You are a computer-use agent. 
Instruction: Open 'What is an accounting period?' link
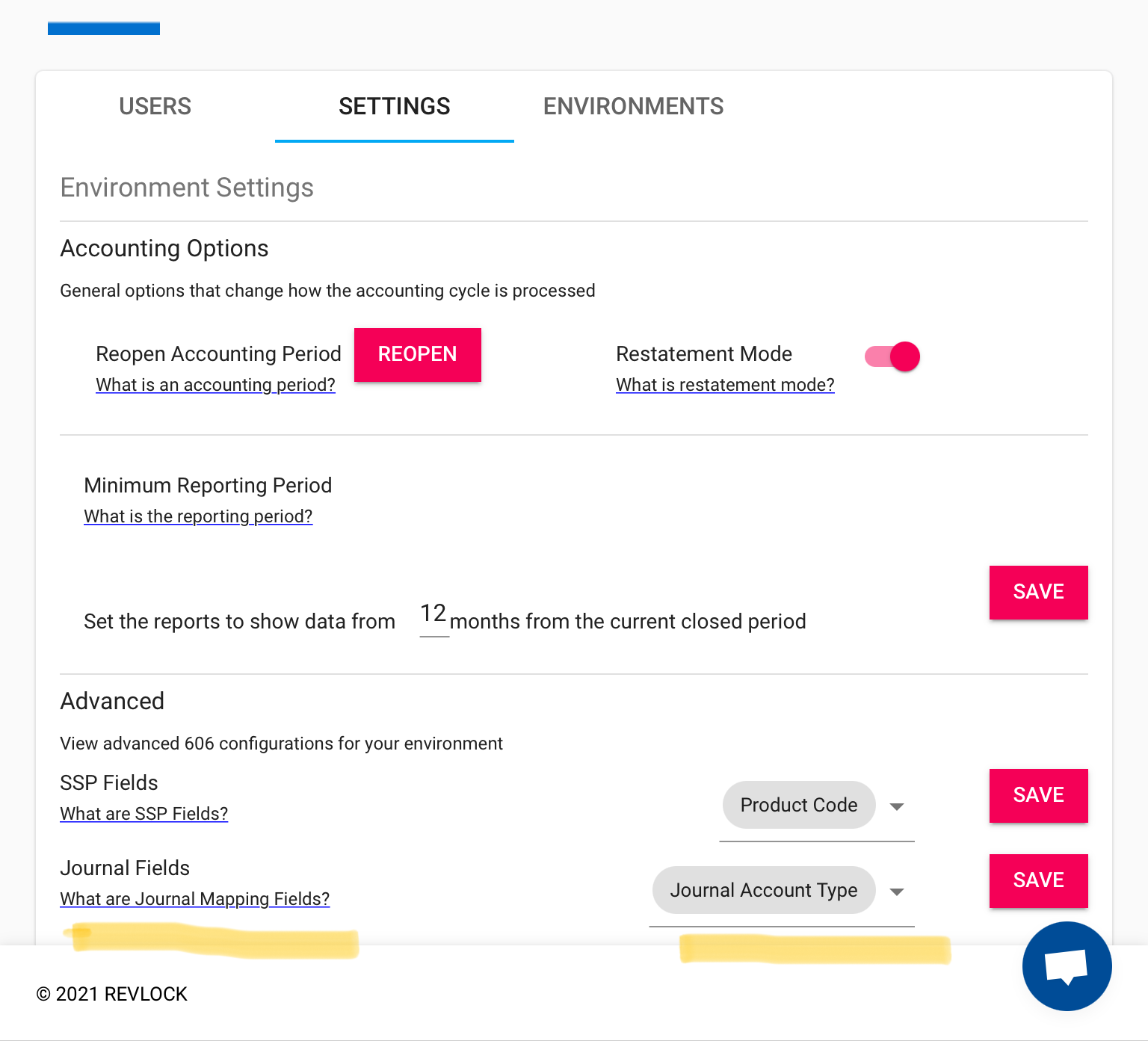pos(215,385)
